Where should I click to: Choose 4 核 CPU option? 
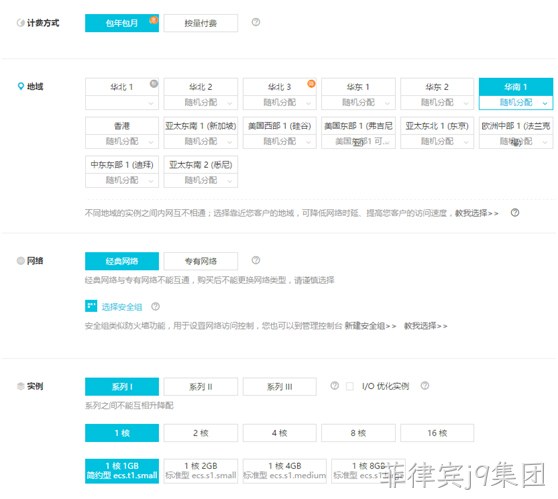point(280,433)
